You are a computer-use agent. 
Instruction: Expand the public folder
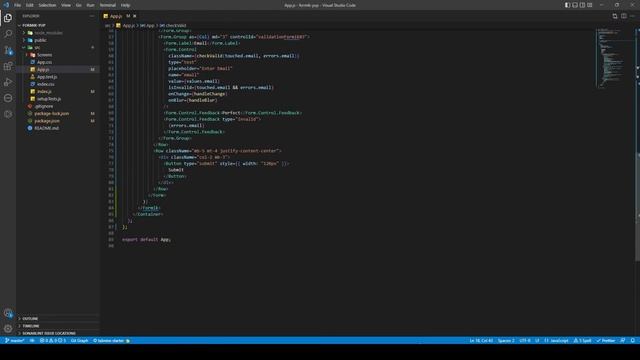pos(57,40)
